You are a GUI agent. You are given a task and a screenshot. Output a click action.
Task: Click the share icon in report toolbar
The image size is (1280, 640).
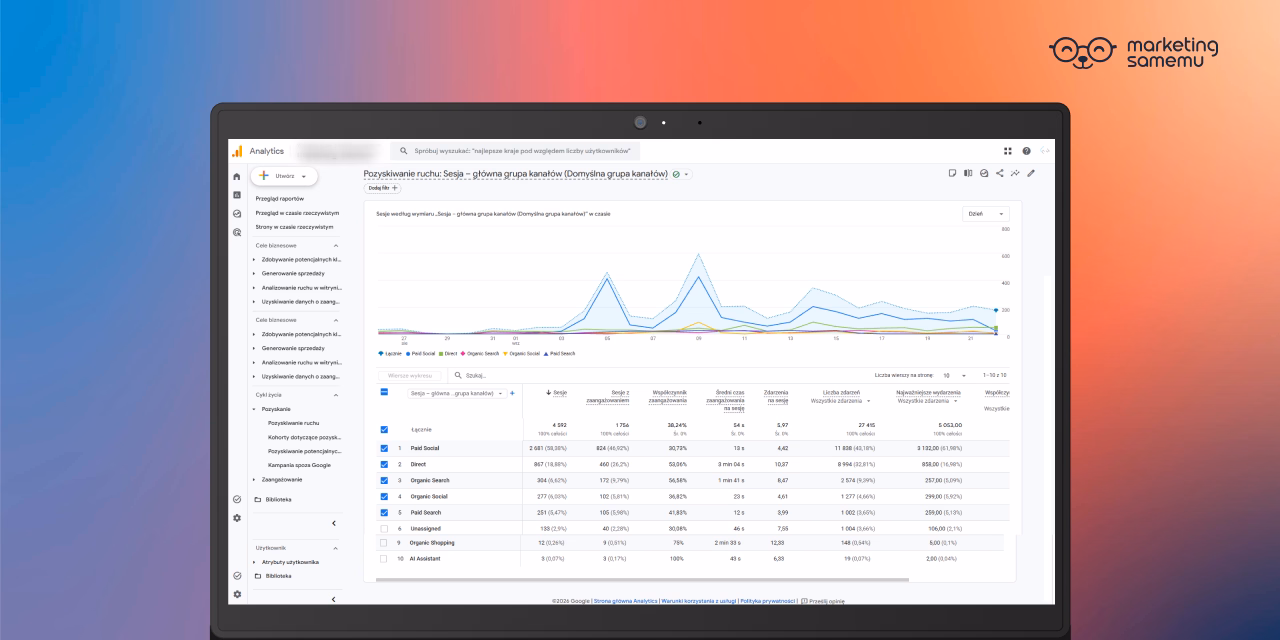coord(1000,173)
